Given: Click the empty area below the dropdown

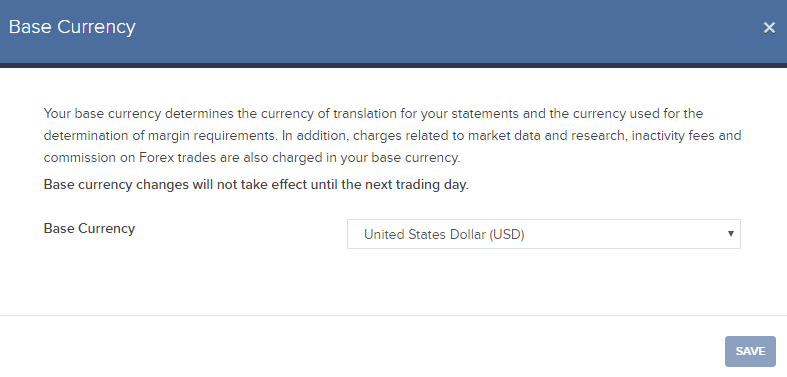Looking at the screenshot, I should pyautogui.click(x=544, y=281).
